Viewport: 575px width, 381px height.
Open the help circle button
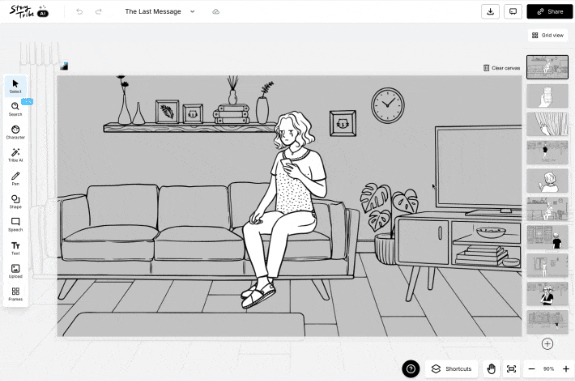pyautogui.click(x=411, y=369)
